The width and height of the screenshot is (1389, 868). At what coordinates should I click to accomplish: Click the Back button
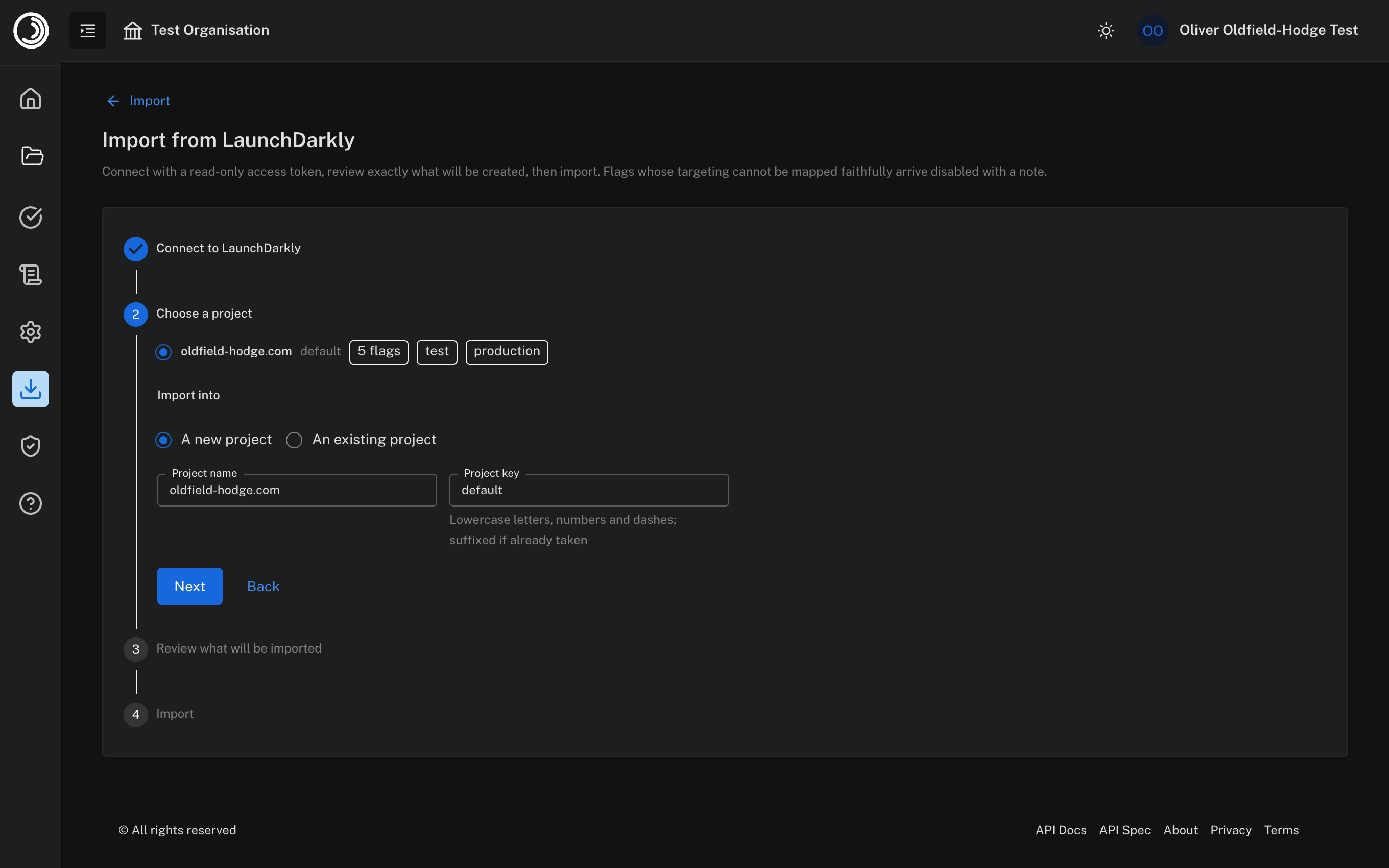point(263,586)
